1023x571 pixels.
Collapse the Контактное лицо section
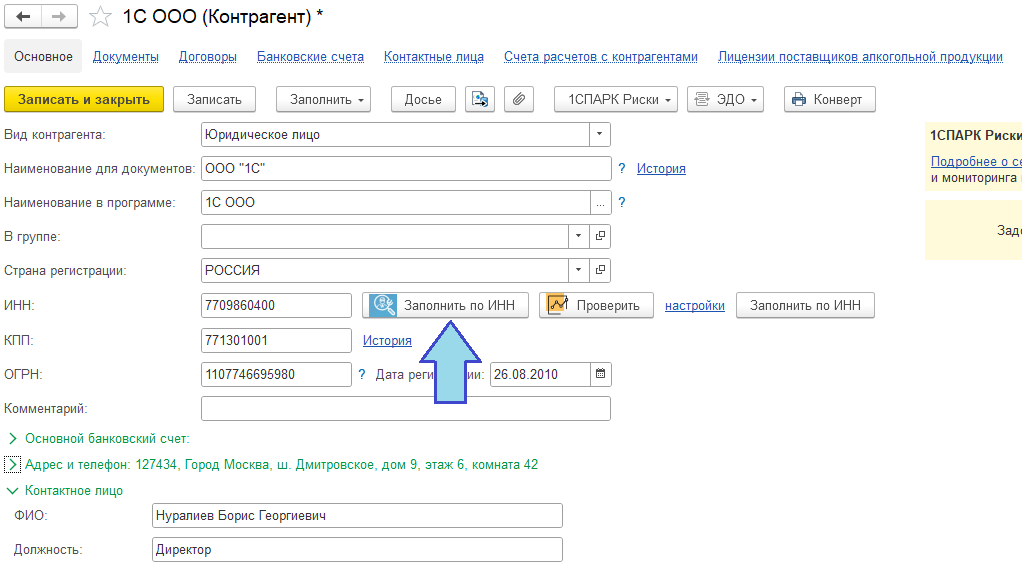tap(12, 491)
